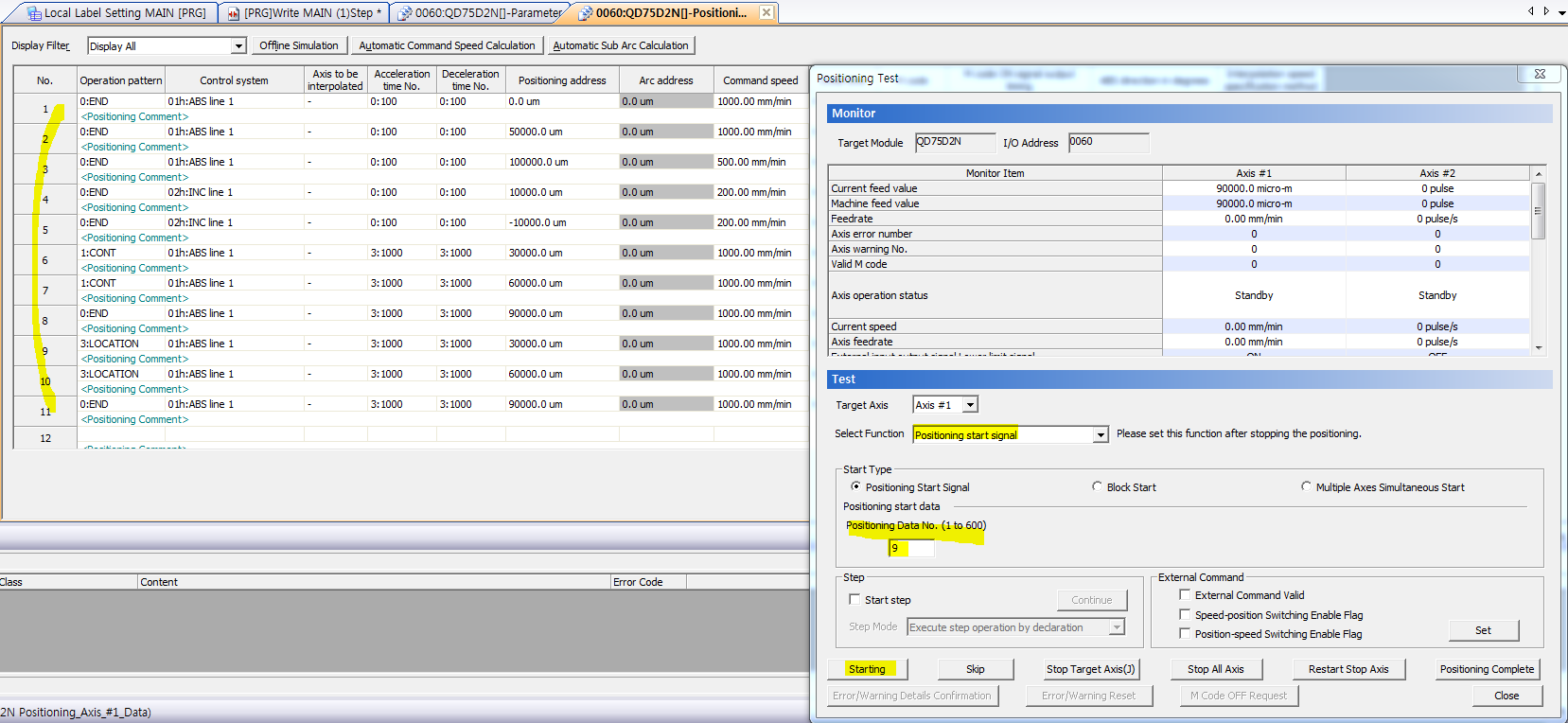
Task: Click the Local Label Setting tab icon
Action: 34,13
